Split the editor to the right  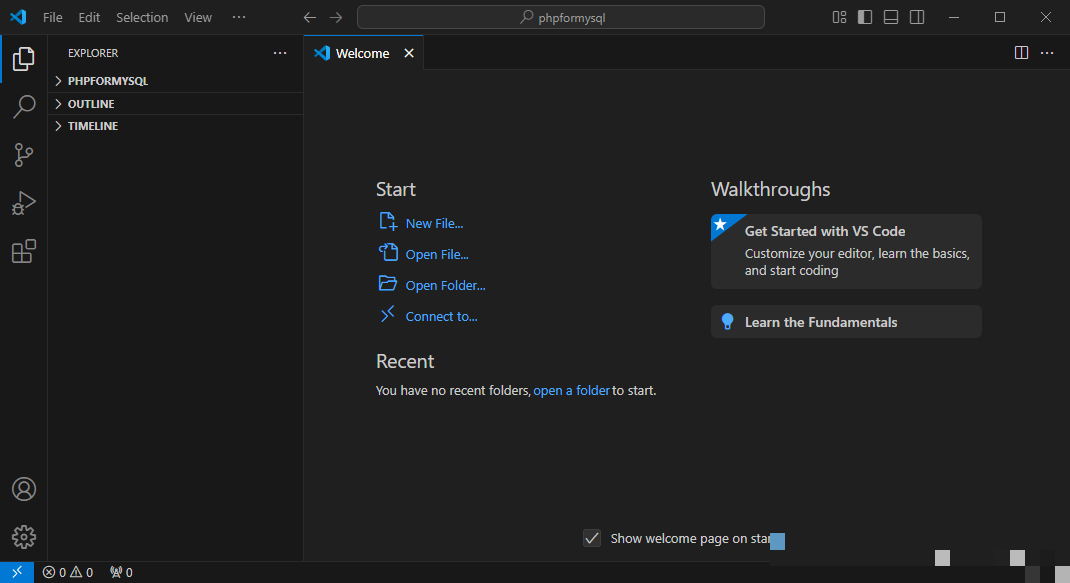(1022, 53)
